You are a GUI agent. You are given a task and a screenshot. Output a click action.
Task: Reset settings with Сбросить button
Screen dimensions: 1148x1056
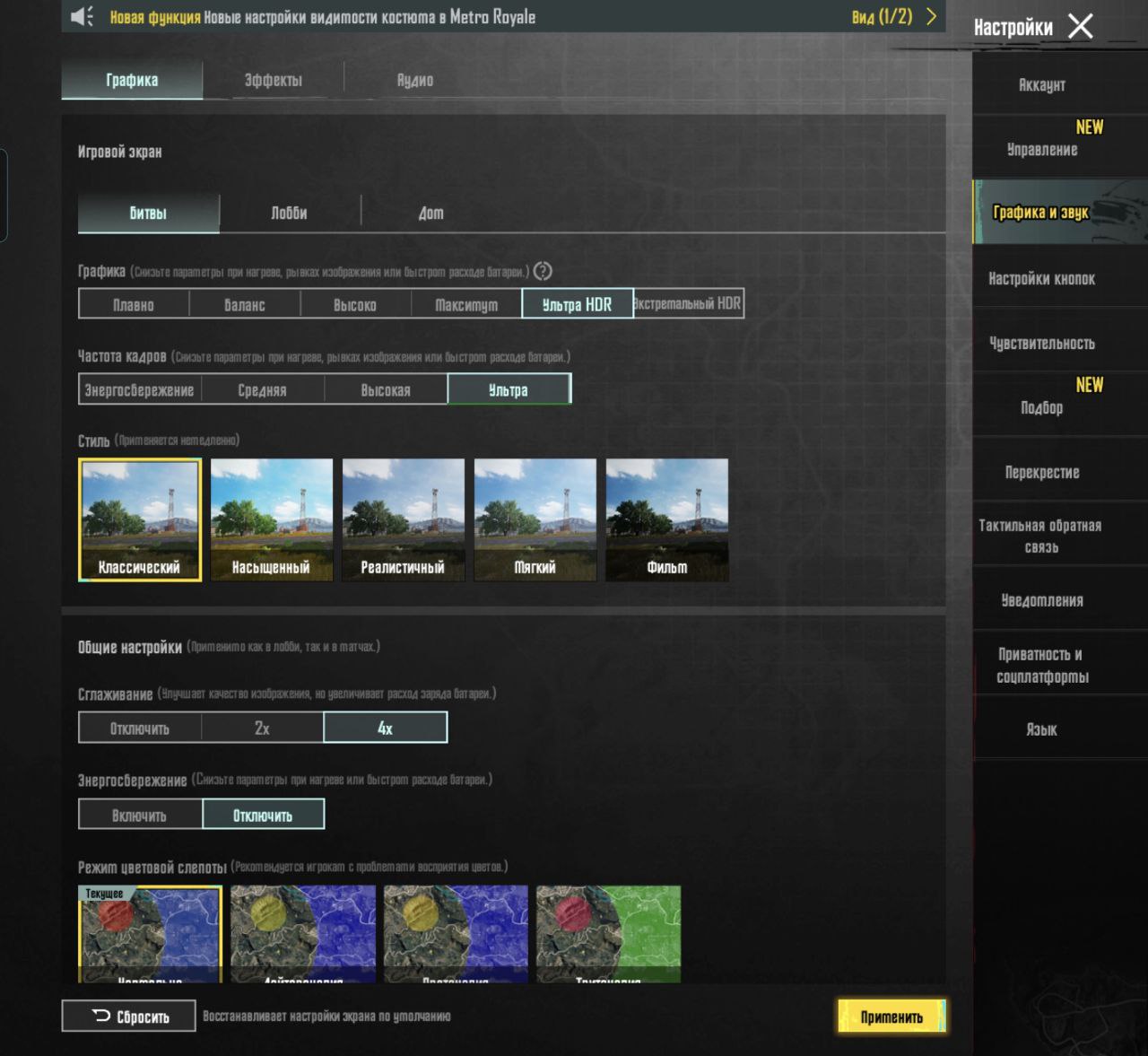click(129, 1017)
